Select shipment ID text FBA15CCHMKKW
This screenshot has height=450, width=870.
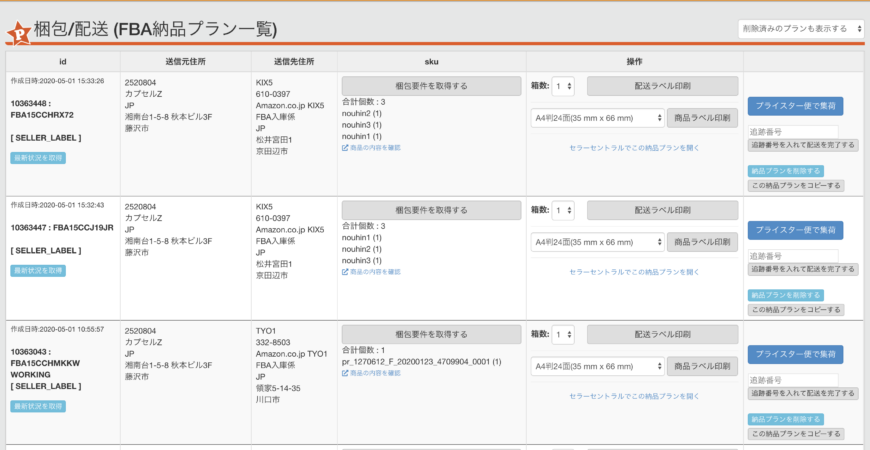[x=45, y=363]
